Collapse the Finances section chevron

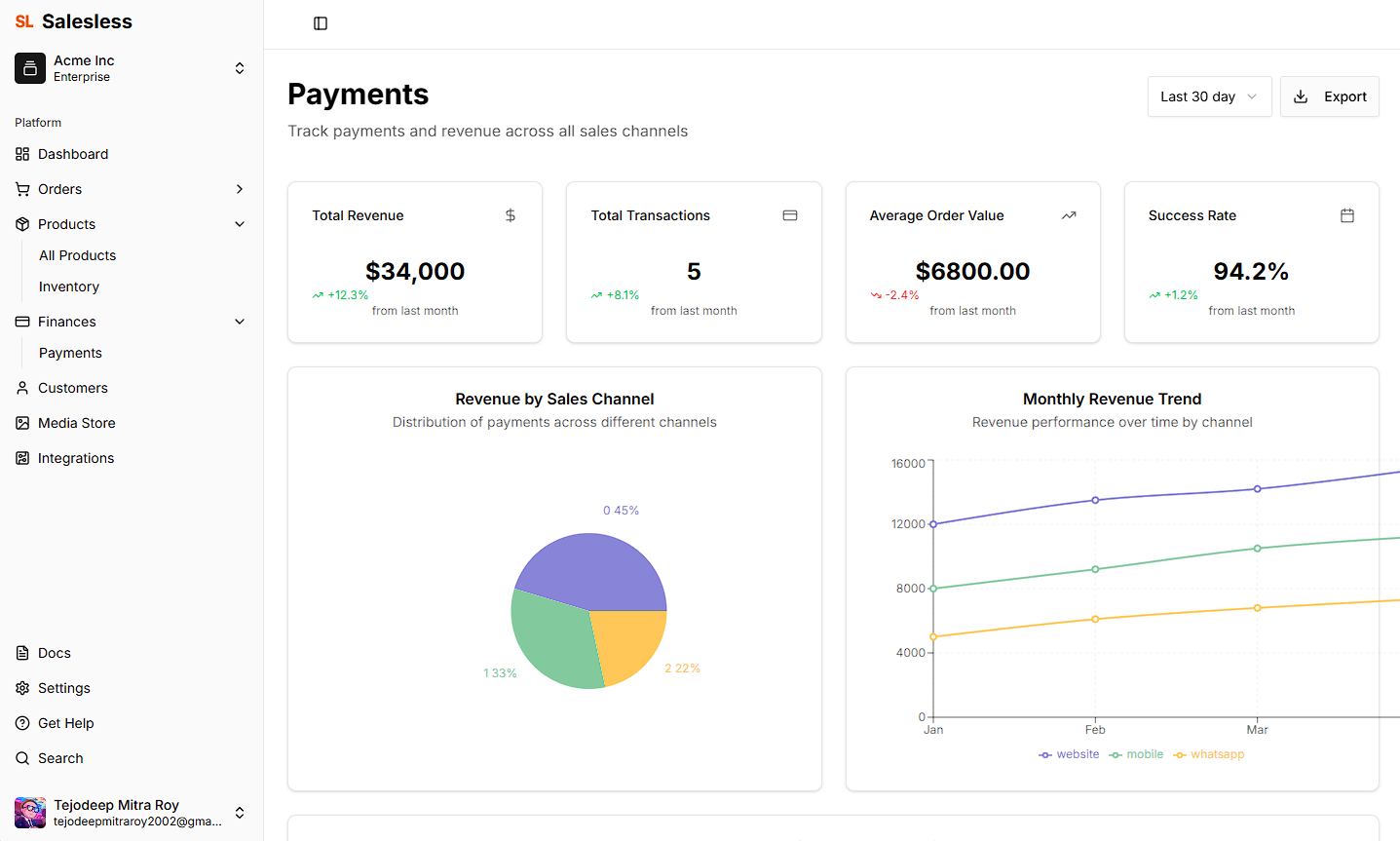tap(240, 322)
